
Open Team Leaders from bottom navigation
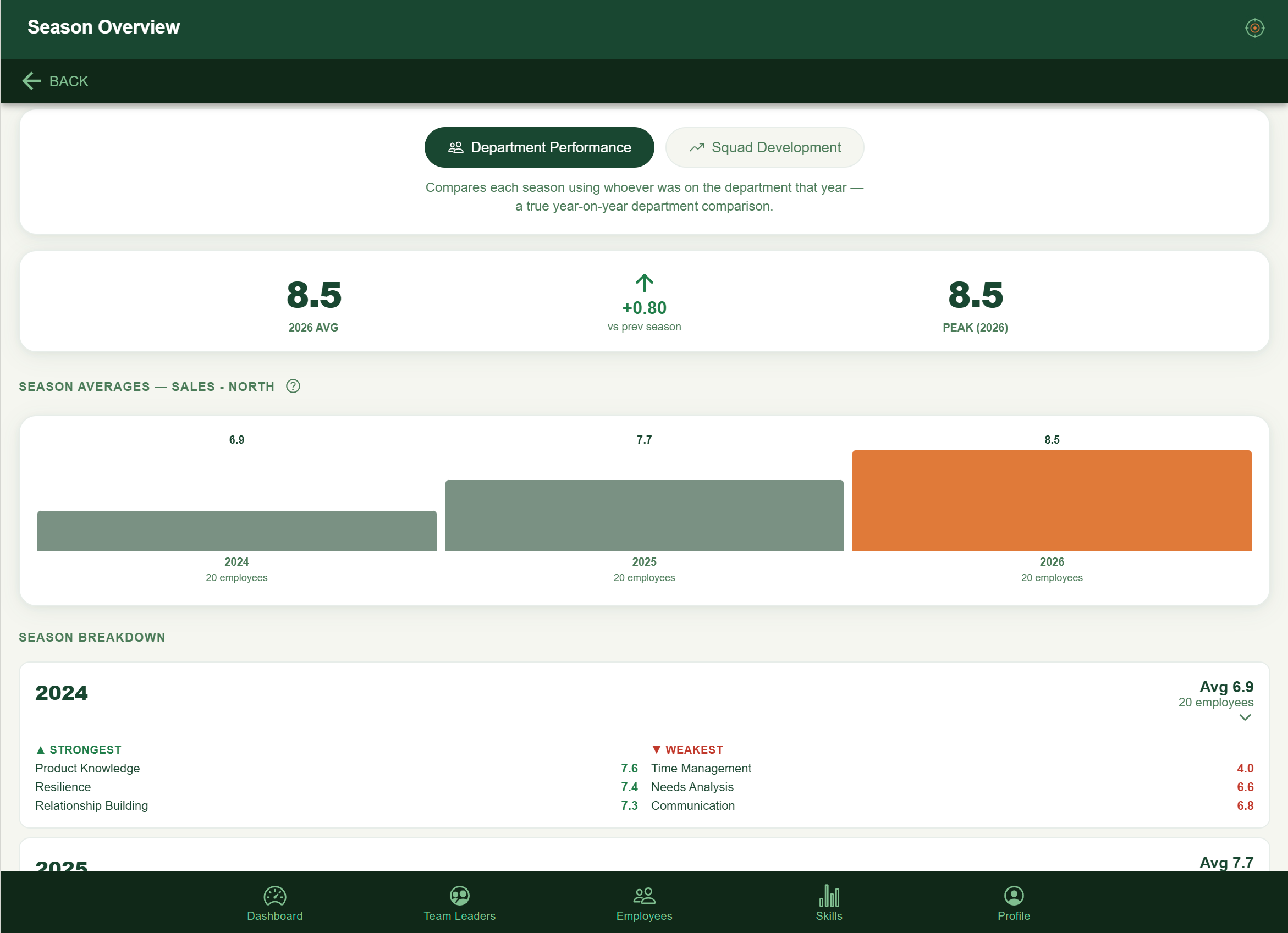459,903
